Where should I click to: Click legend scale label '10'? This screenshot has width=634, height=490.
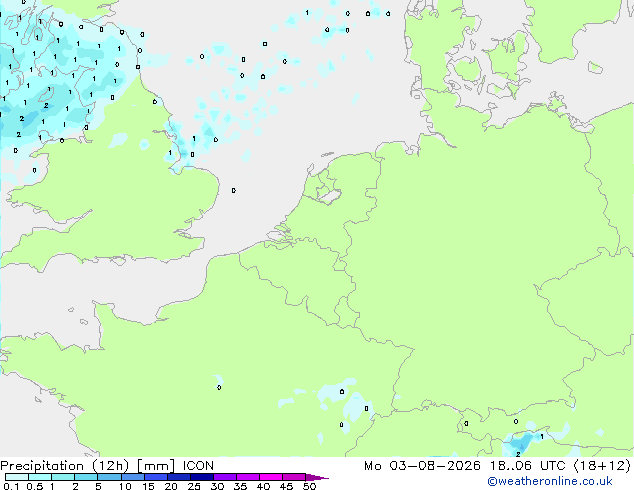125,486
